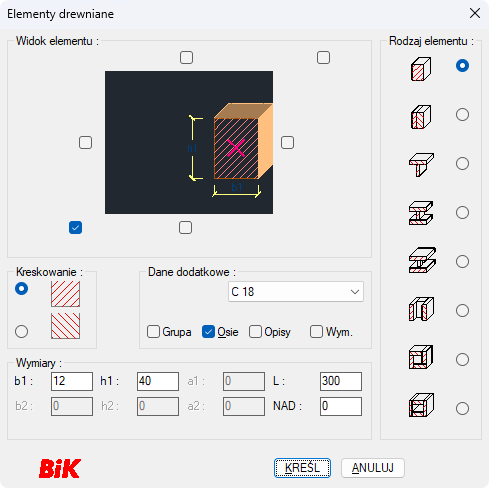This screenshot has height=488, width=489.
Task: Open the C 18 timber class dropdown
Action: pyautogui.click(x=296, y=292)
